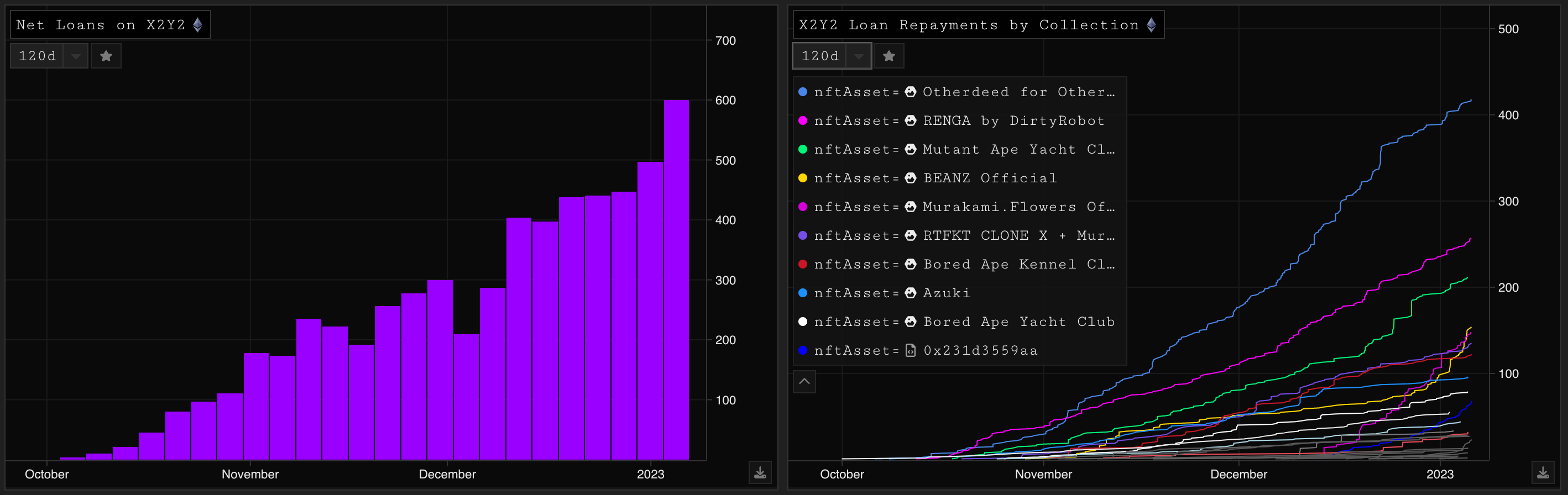
Task: Click the 700 value on Net Loans y-axis
Action: point(725,41)
